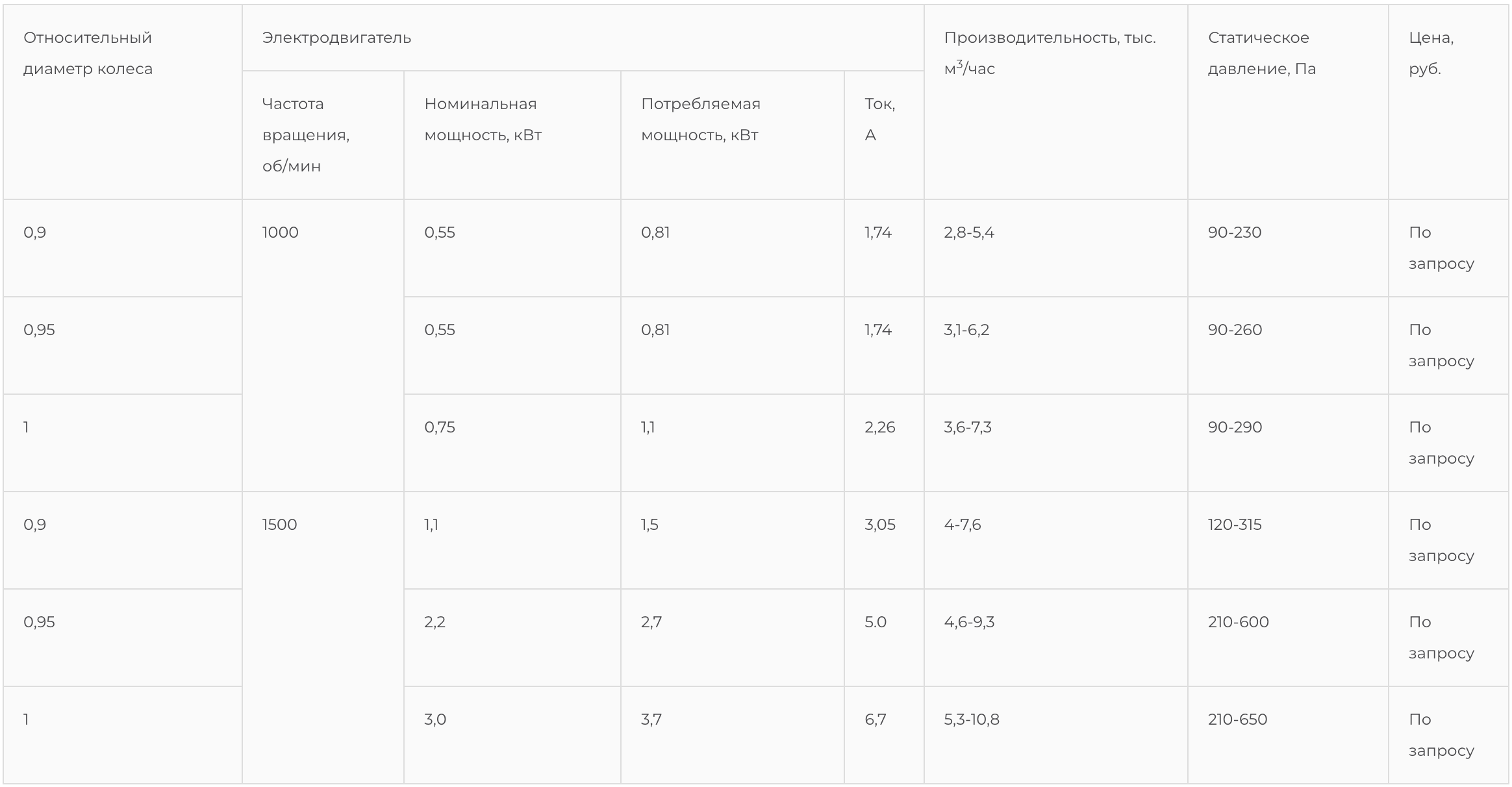Click the 2,26 current value cell
1512x787 pixels.
[x=879, y=427]
